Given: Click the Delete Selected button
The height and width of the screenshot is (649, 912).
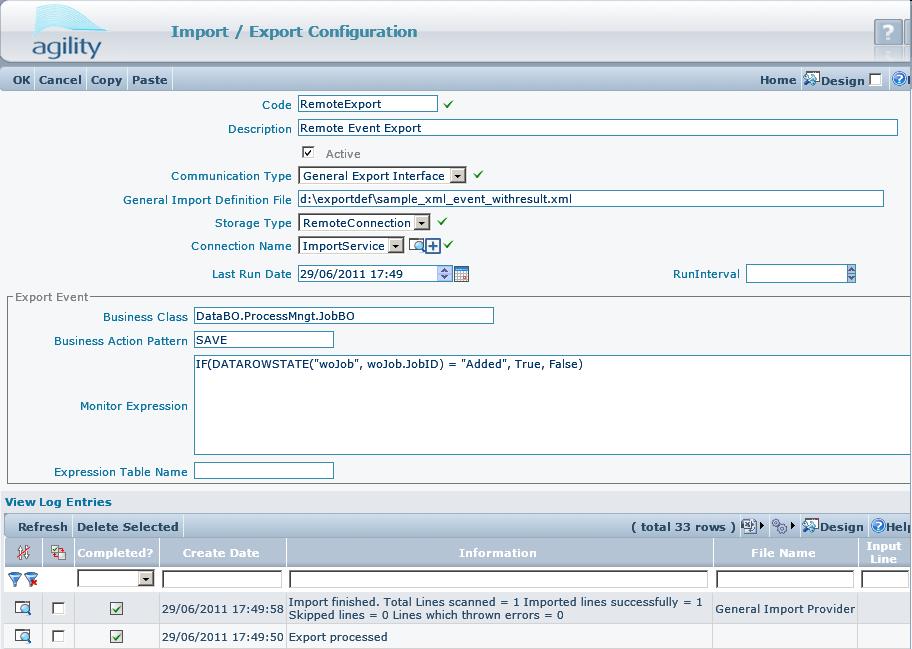Looking at the screenshot, I should (x=127, y=527).
